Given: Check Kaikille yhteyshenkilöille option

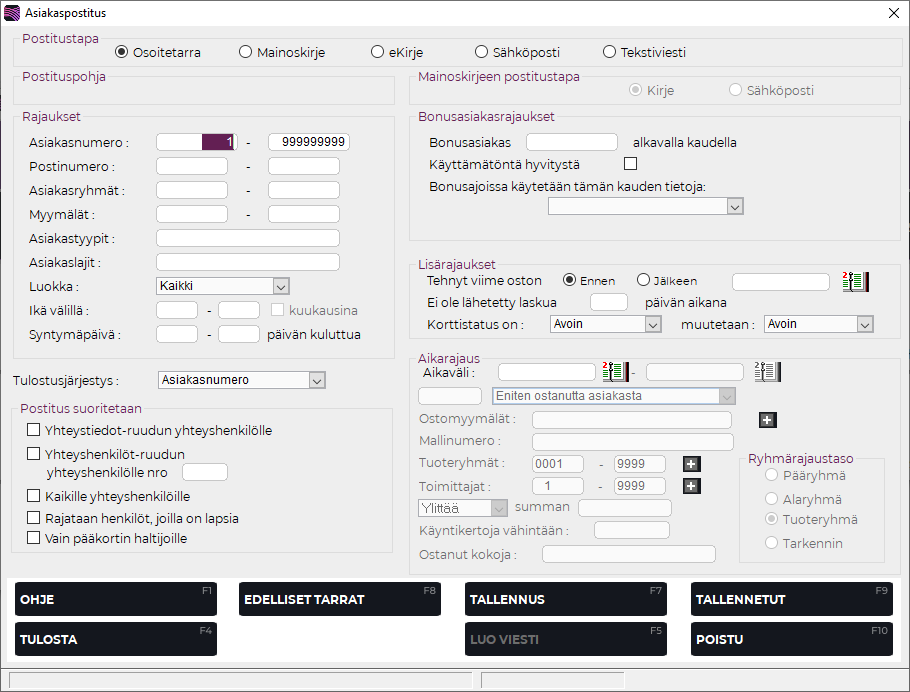Looking at the screenshot, I should click(34, 496).
